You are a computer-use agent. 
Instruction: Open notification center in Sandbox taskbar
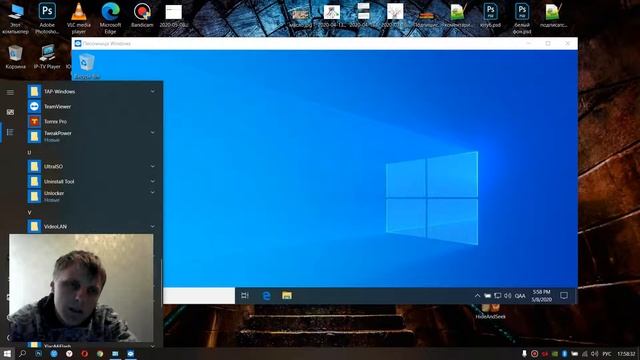[x=564, y=296]
